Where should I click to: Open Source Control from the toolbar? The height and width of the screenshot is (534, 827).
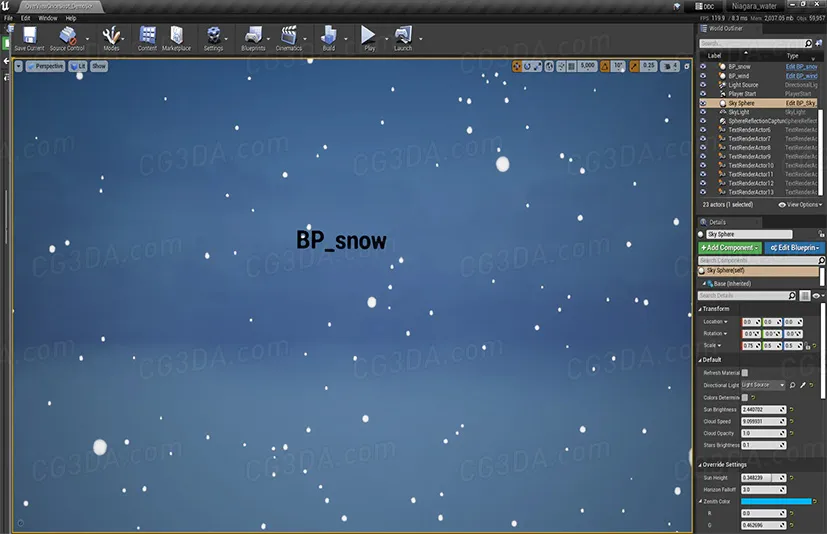(67, 39)
